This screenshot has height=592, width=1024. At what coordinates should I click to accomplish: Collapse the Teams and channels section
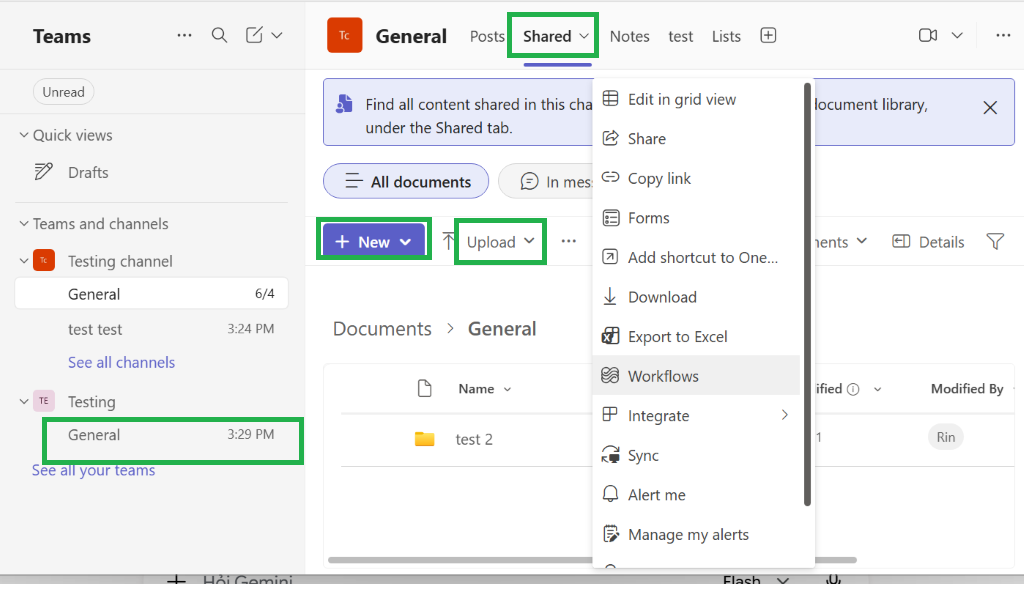coord(24,223)
